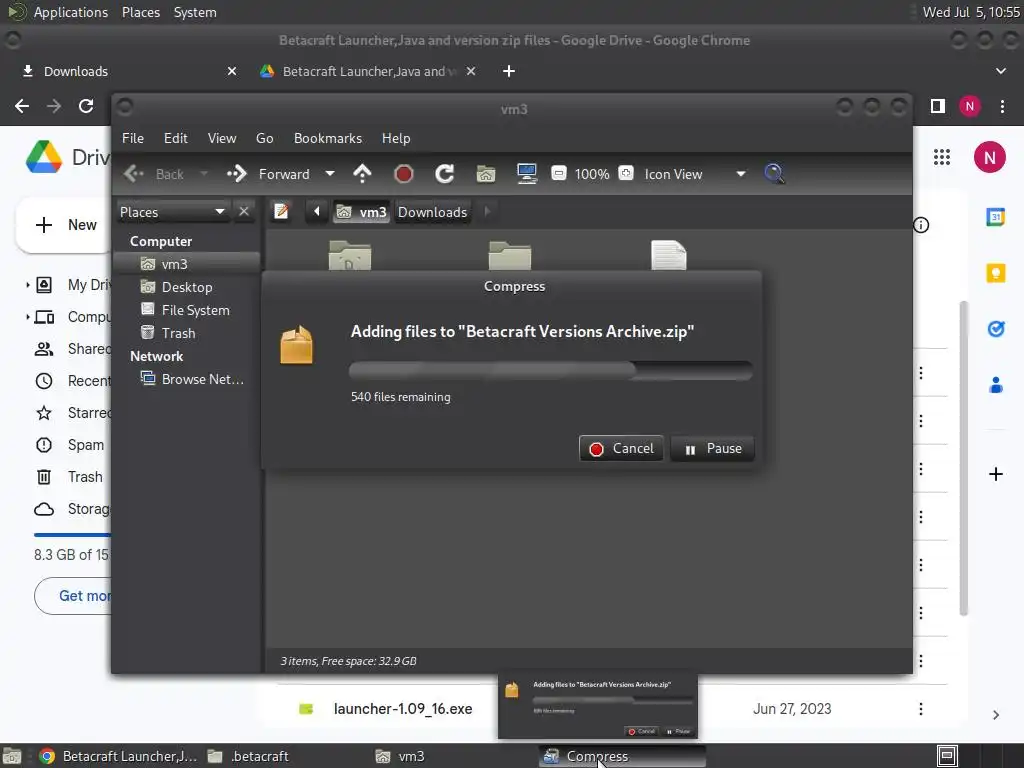Open the System menu in top panel
Viewport: 1024px width, 768px height.
click(195, 12)
